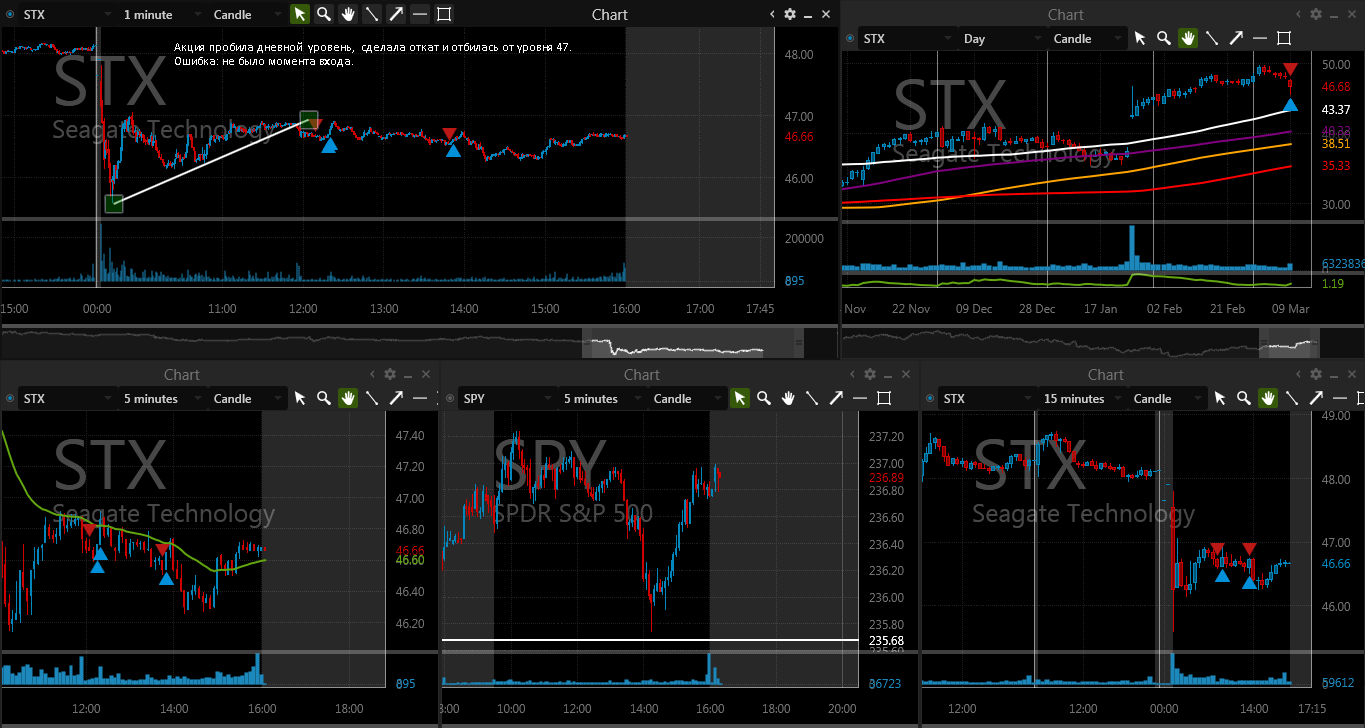The height and width of the screenshot is (728, 1365).
Task: Open the '15 minutes' timeframe dropdown
Action: click(x=1081, y=398)
